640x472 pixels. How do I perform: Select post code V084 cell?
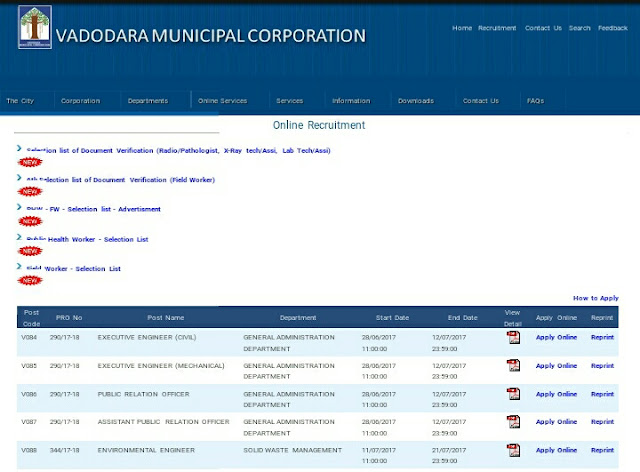coord(29,338)
